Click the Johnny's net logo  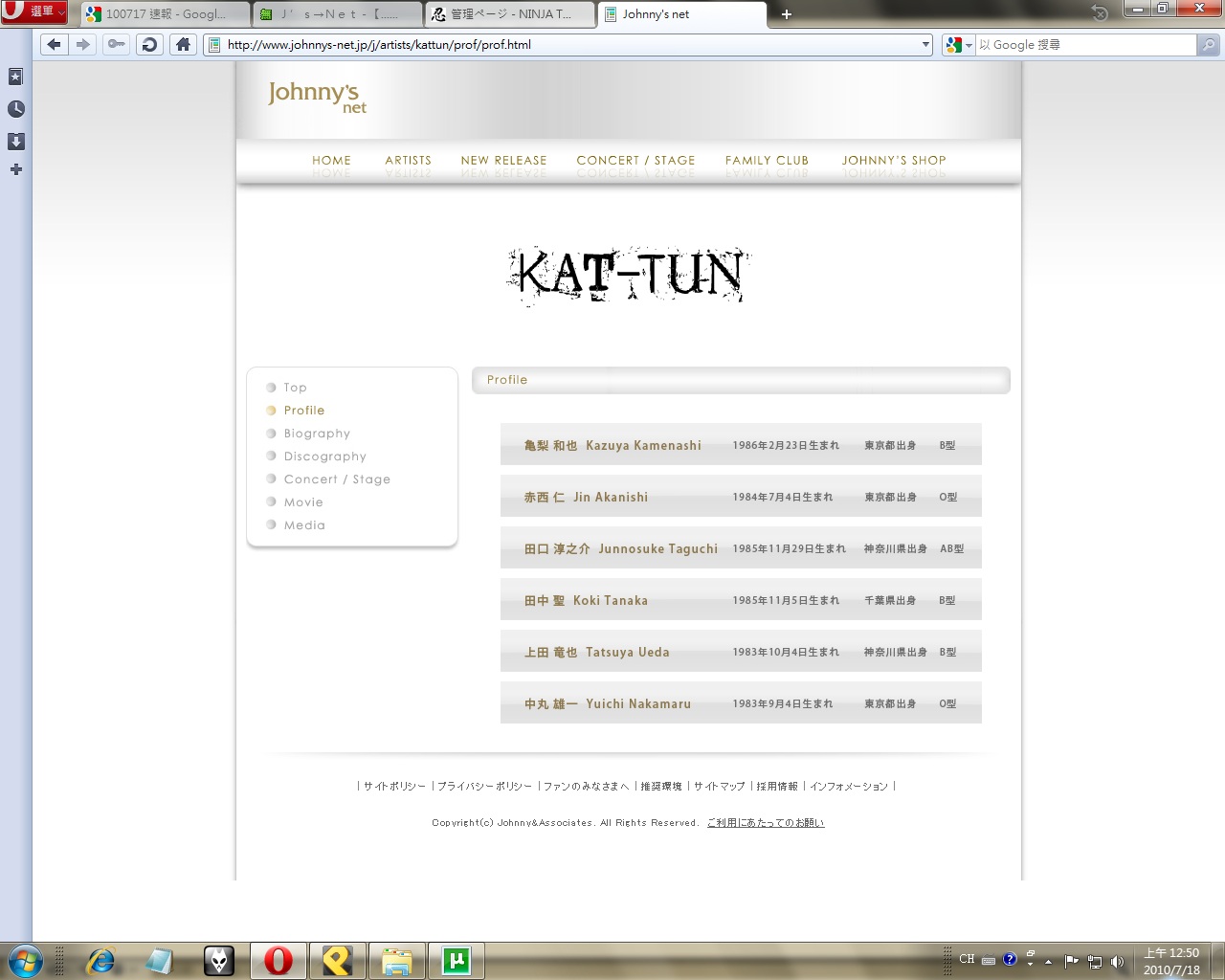click(x=318, y=97)
